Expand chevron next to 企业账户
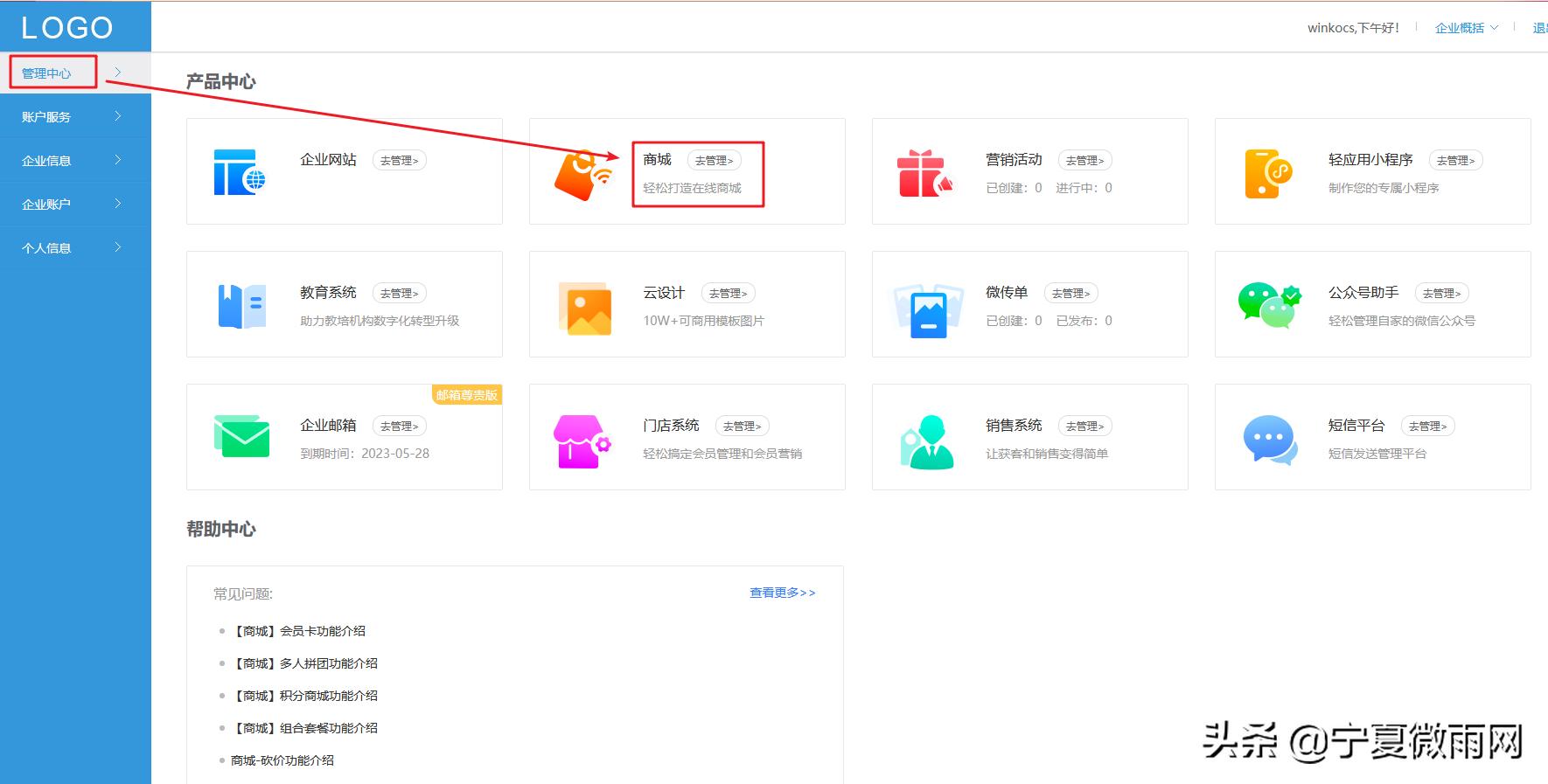Image resolution: width=1548 pixels, height=784 pixels. tap(118, 204)
